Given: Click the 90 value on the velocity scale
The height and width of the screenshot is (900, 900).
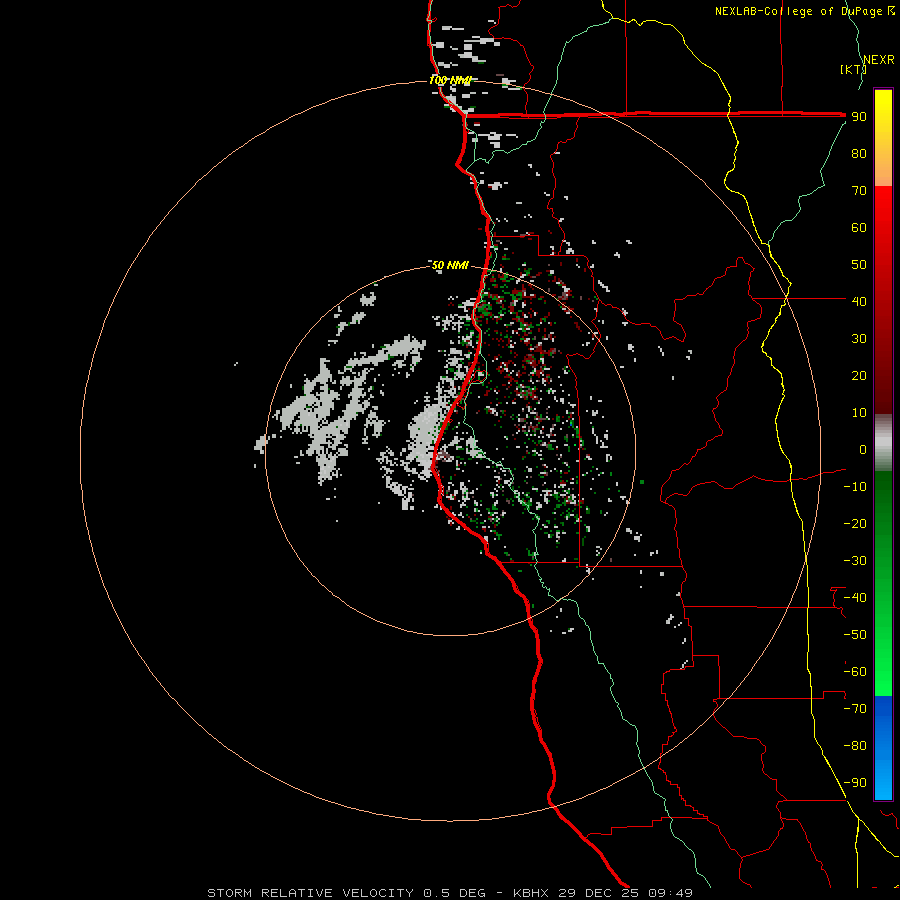Looking at the screenshot, I should point(859,117).
